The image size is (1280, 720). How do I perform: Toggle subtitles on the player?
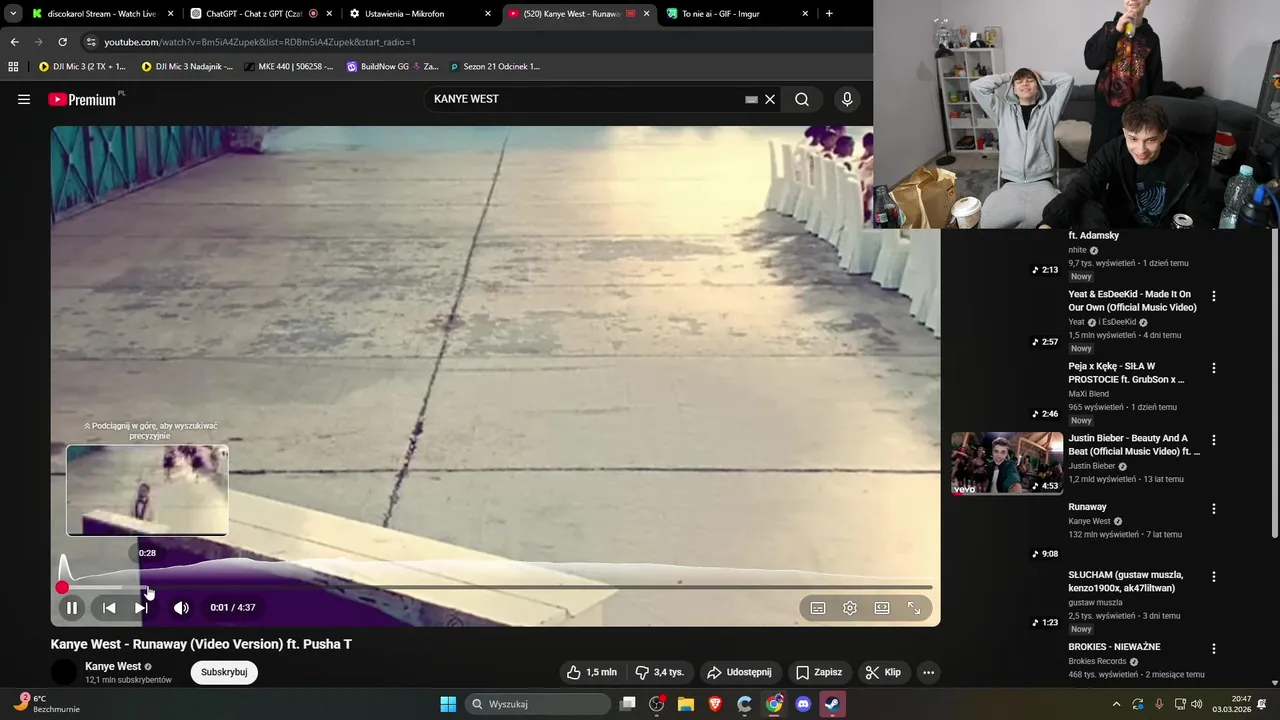tap(818, 607)
